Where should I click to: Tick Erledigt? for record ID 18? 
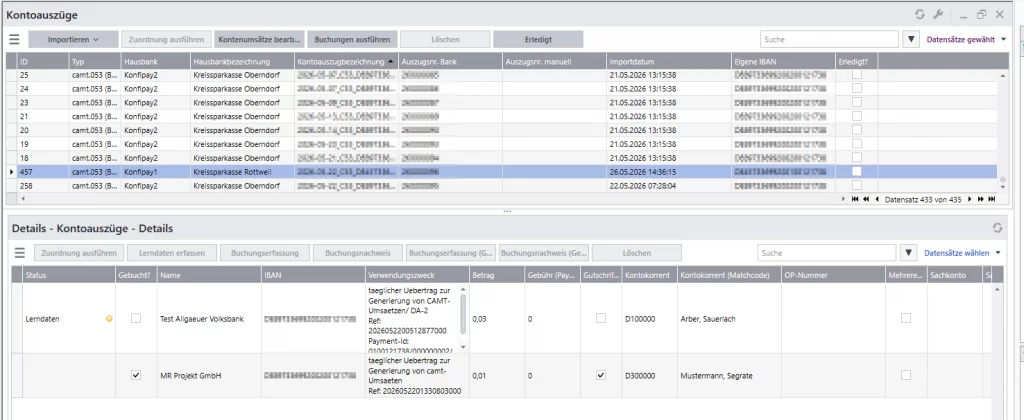coord(856,157)
